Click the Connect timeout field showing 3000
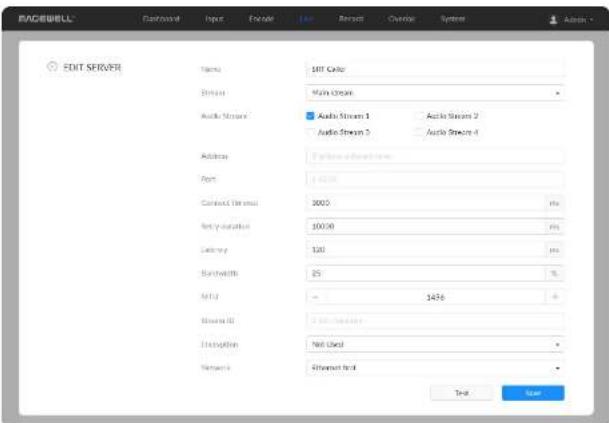The height and width of the screenshot is (423, 609). (426, 203)
